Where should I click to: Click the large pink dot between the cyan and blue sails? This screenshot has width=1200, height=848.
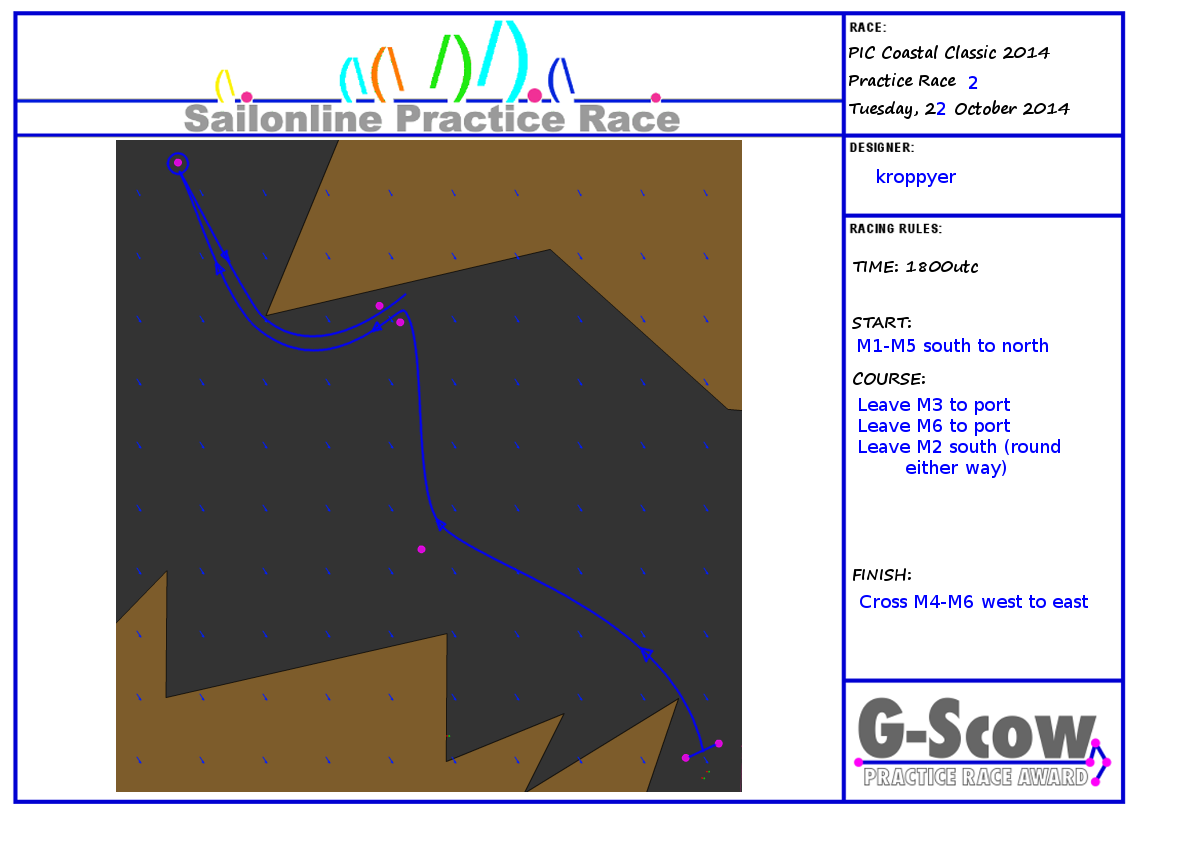coord(535,95)
